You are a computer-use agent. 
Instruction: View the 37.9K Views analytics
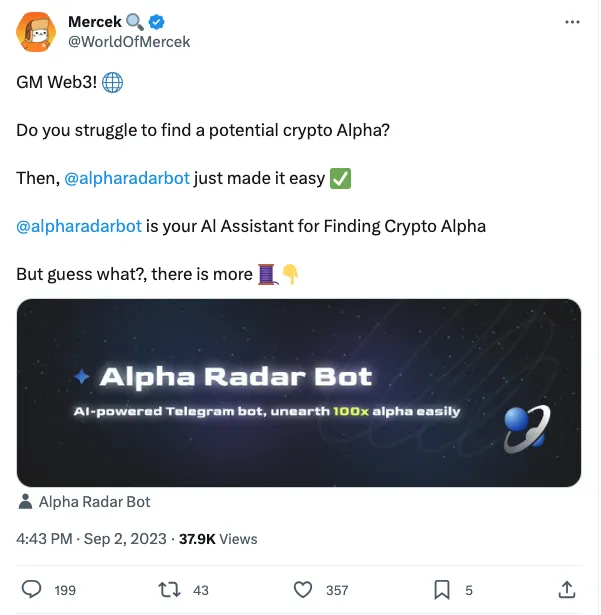click(x=218, y=539)
